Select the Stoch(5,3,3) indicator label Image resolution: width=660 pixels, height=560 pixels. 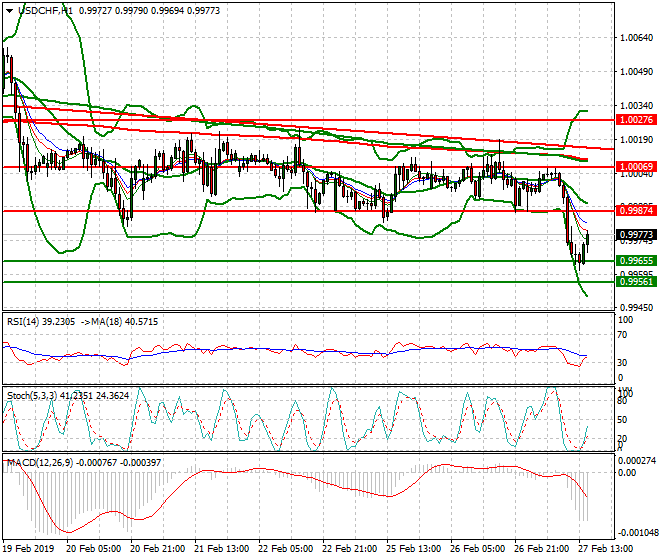click(33, 396)
